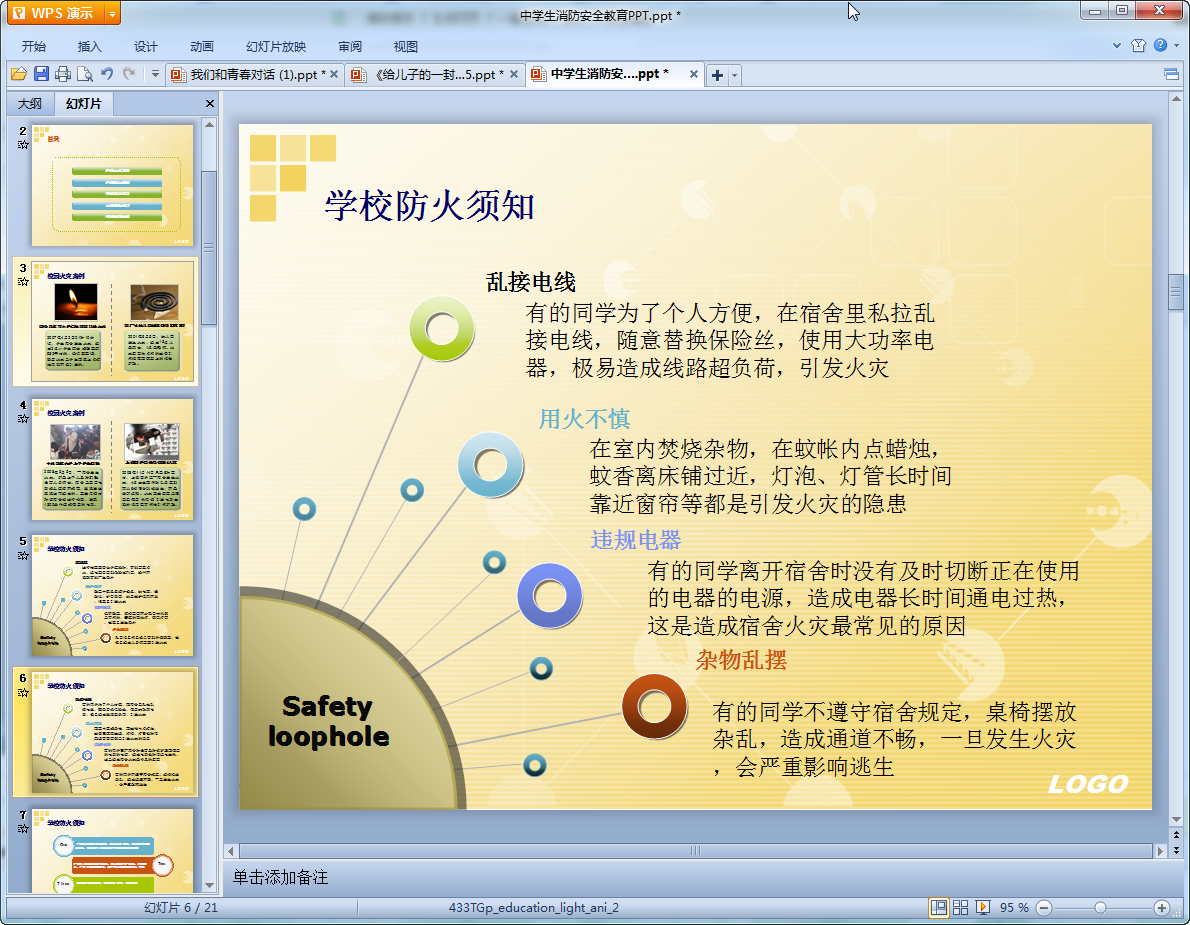Viewport: 1190px width, 925px height.
Task: Click 幻灯片 6 / 21 in status bar
Action: coord(181,908)
